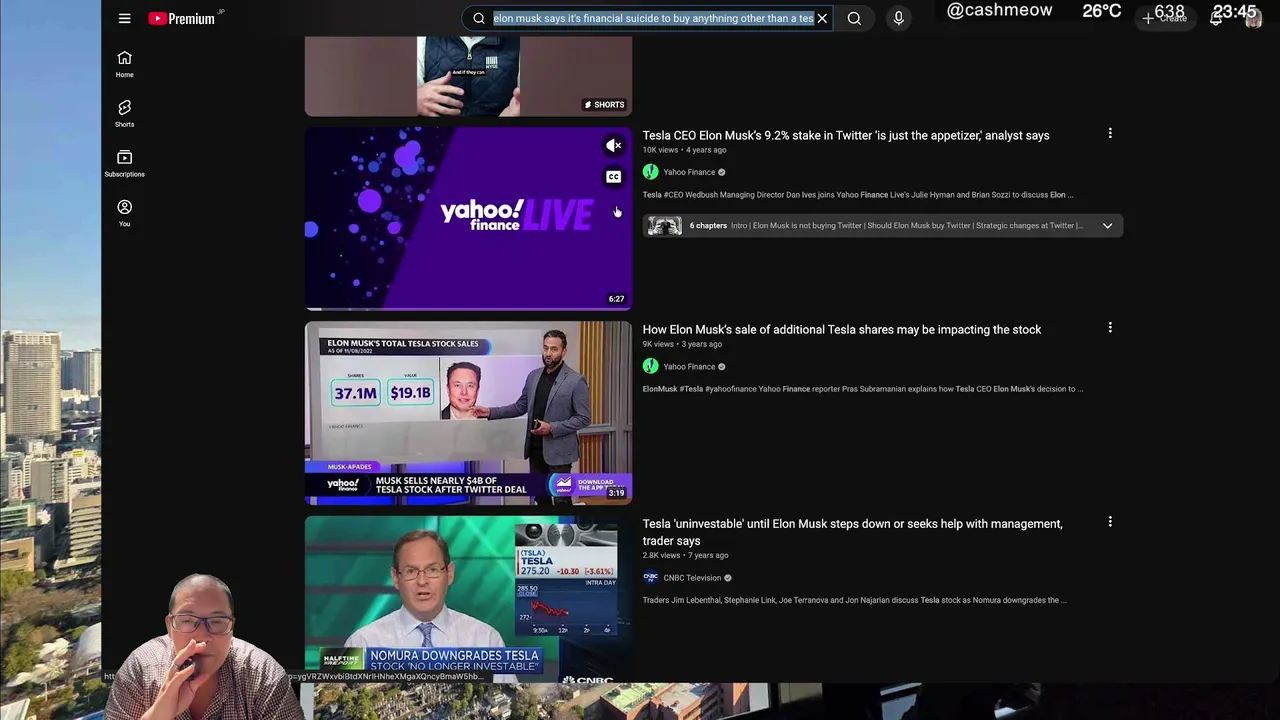1280x720 pixels.
Task: Open the YouTube guide hamburger menu
Action: click(124, 18)
